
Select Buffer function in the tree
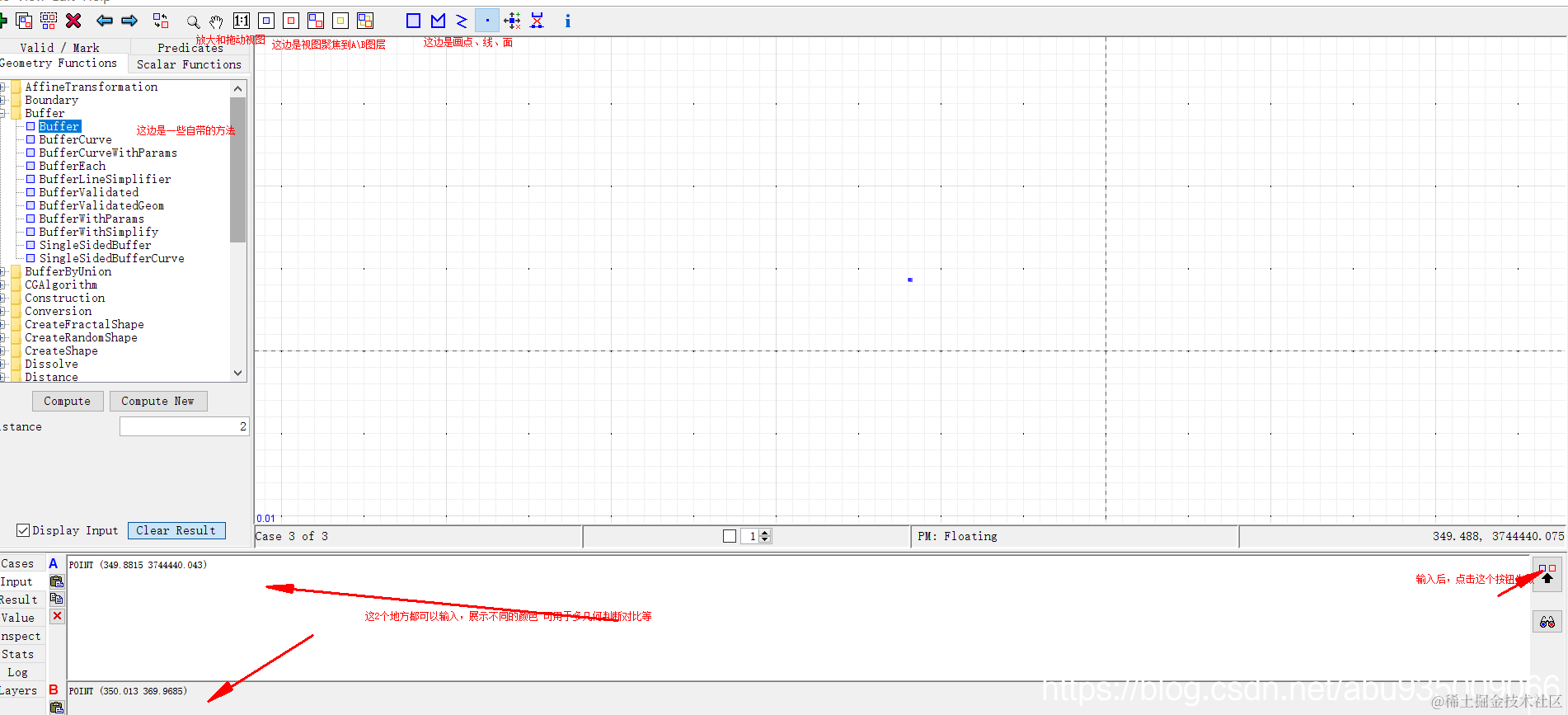point(59,126)
